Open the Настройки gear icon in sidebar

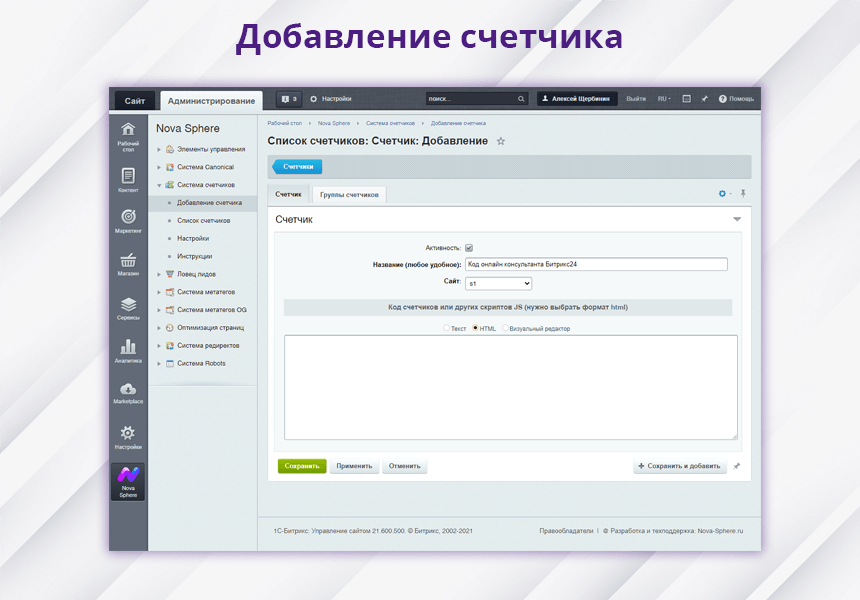(x=127, y=430)
